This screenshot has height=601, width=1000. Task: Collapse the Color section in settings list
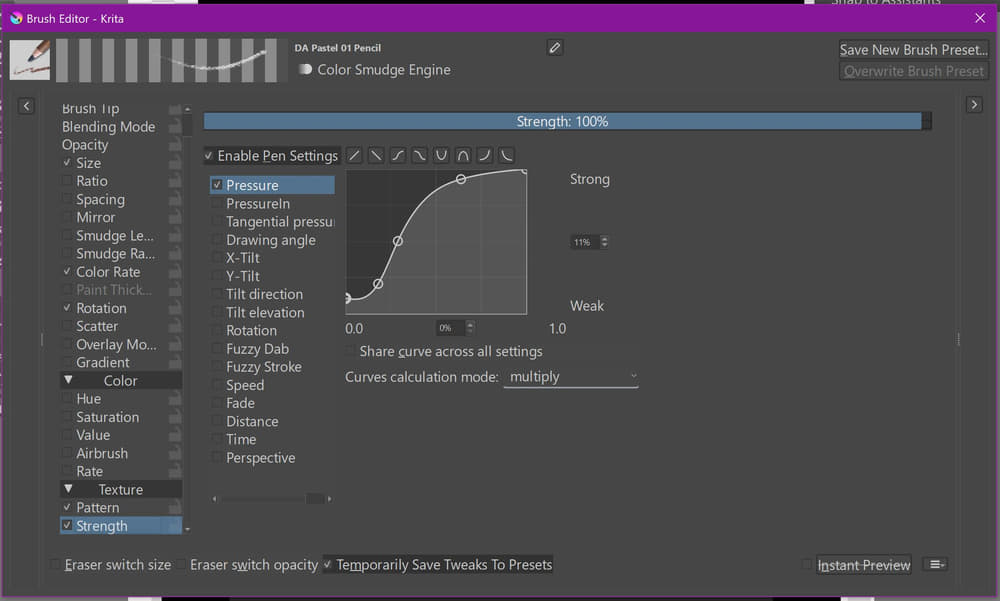pyautogui.click(x=68, y=381)
